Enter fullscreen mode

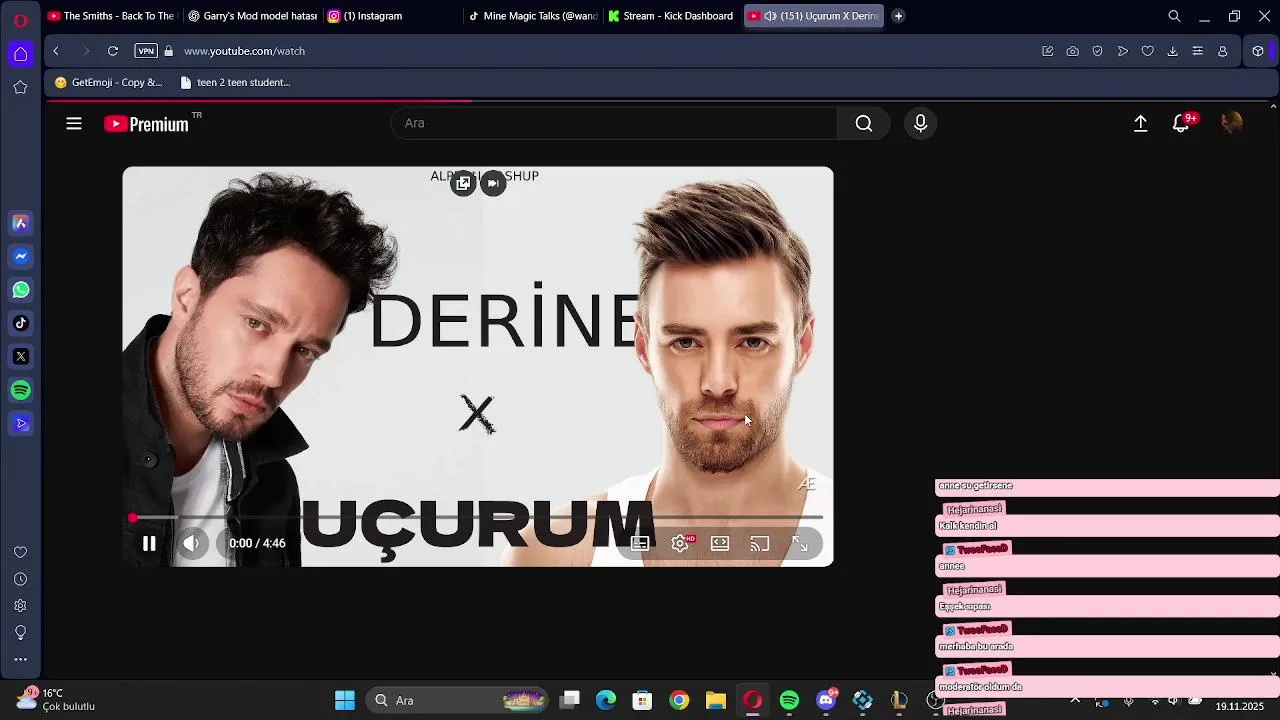pyautogui.click(x=800, y=543)
